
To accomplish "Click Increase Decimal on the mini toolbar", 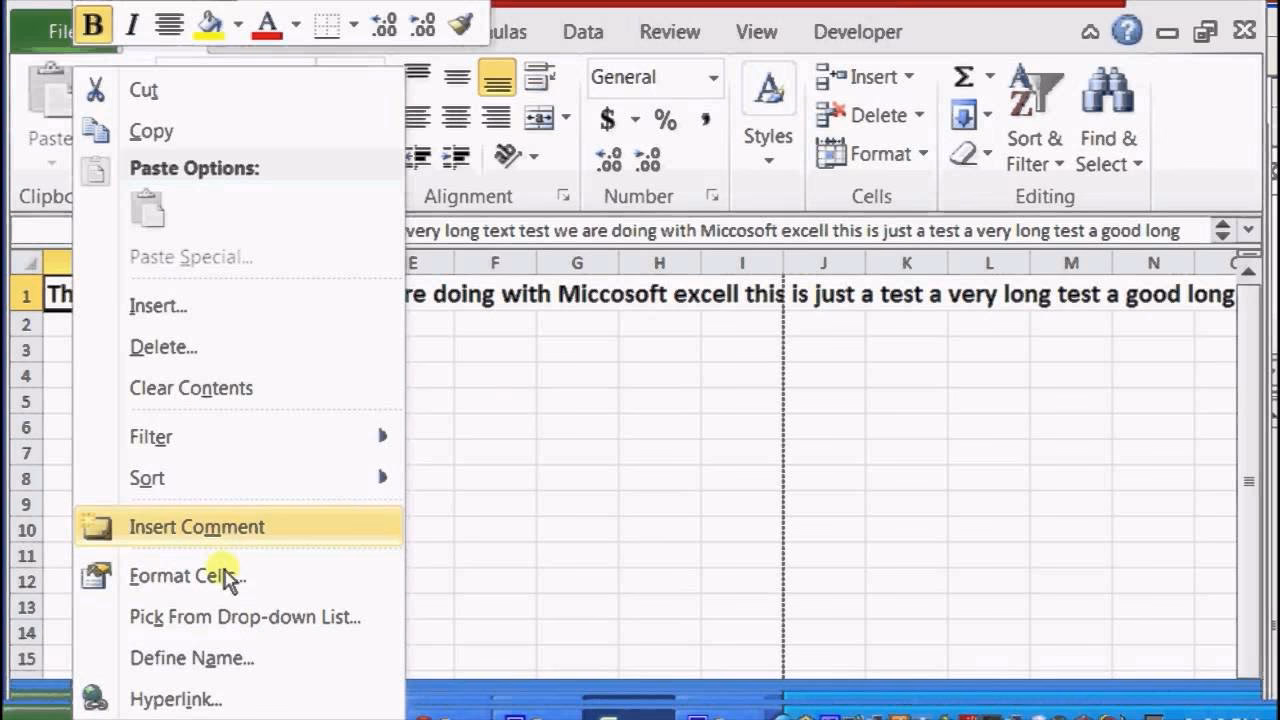I will point(383,25).
